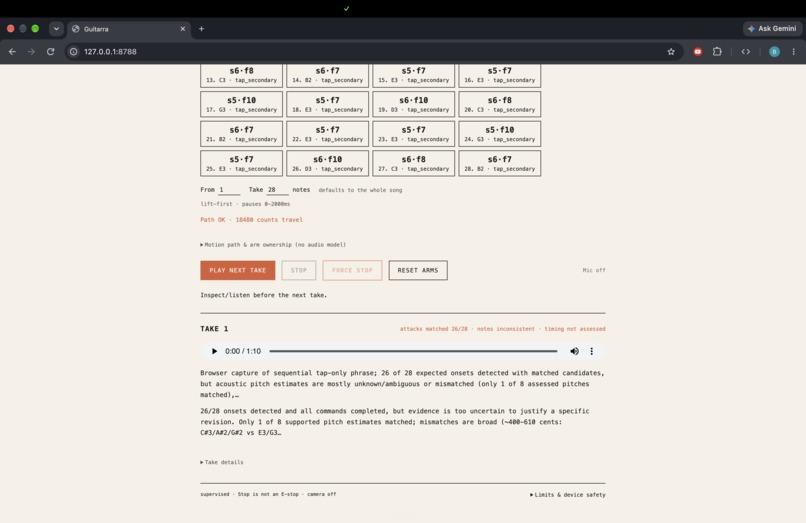The width and height of the screenshot is (806, 523).
Task: Click the browser forward arrow
Action: pyautogui.click(x=31, y=51)
